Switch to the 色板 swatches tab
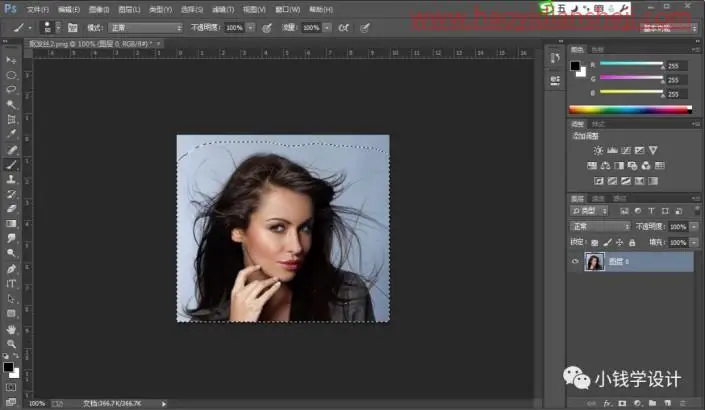This screenshot has height=410, width=705. coord(598,49)
